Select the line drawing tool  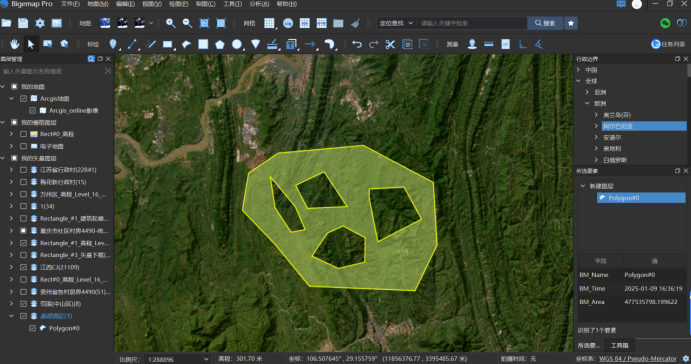pyautogui.click(x=132, y=44)
